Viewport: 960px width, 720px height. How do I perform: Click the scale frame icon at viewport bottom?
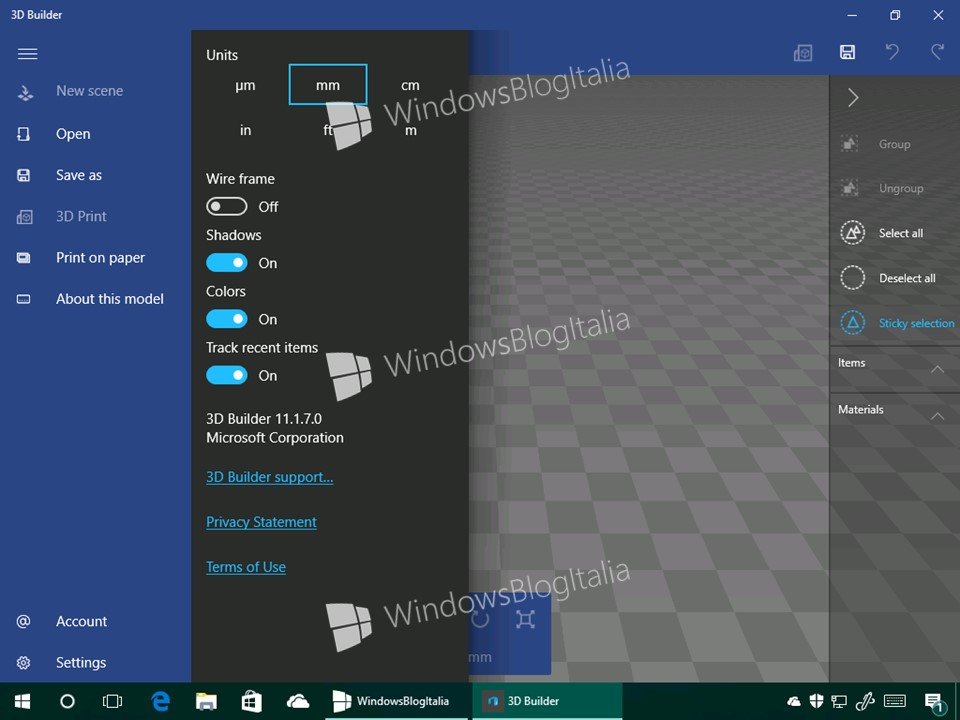(525, 619)
